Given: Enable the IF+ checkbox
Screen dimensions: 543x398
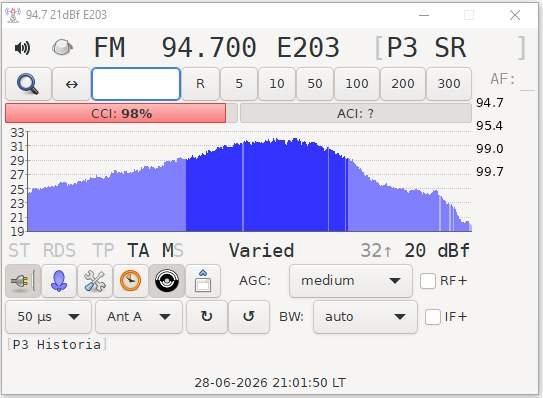Looking at the screenshot, I should (433, 317).
